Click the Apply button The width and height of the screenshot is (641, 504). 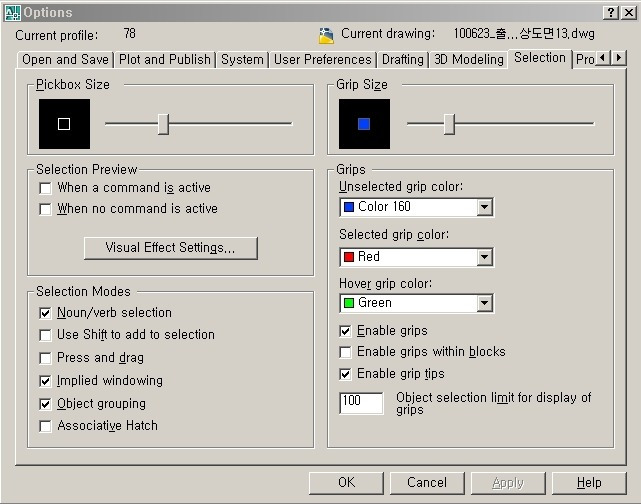click(508, 483)
